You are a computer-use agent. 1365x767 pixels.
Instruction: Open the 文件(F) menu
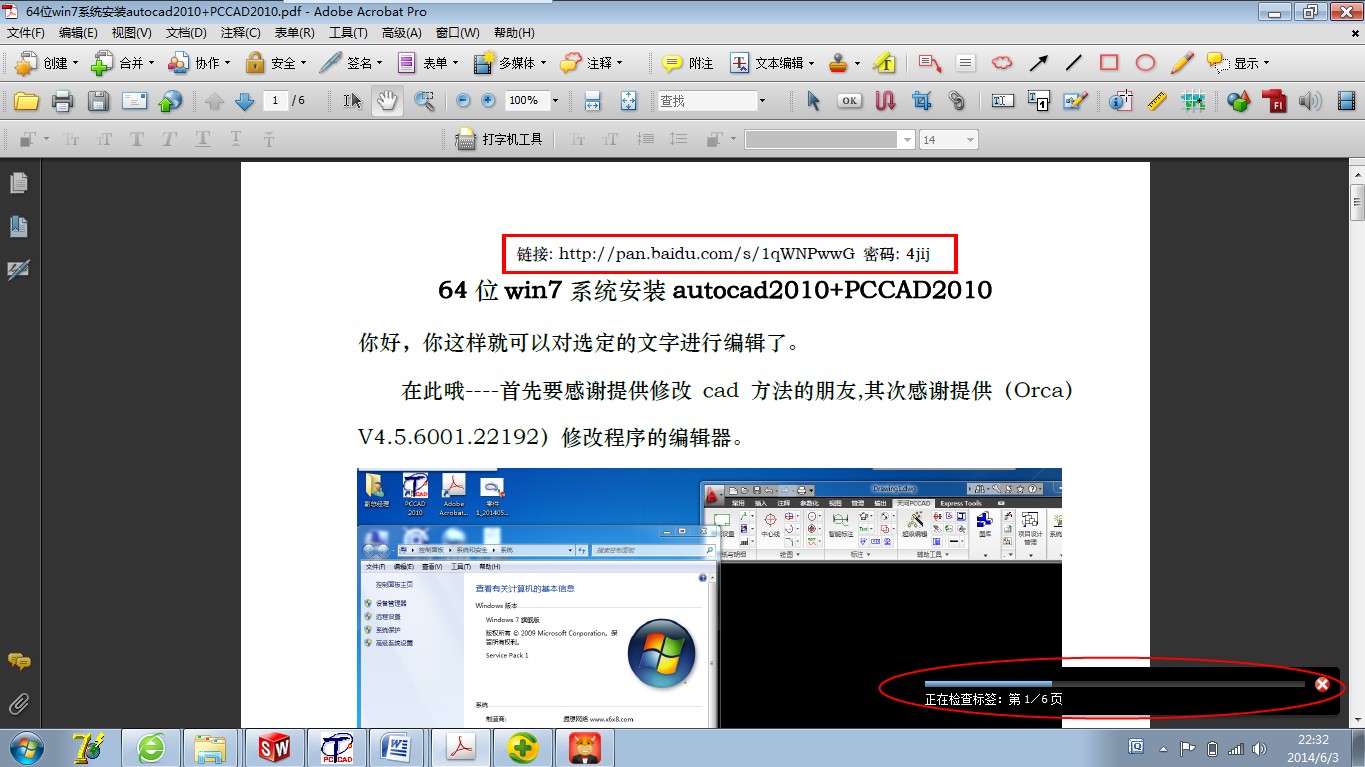click(x=26, y=33)
